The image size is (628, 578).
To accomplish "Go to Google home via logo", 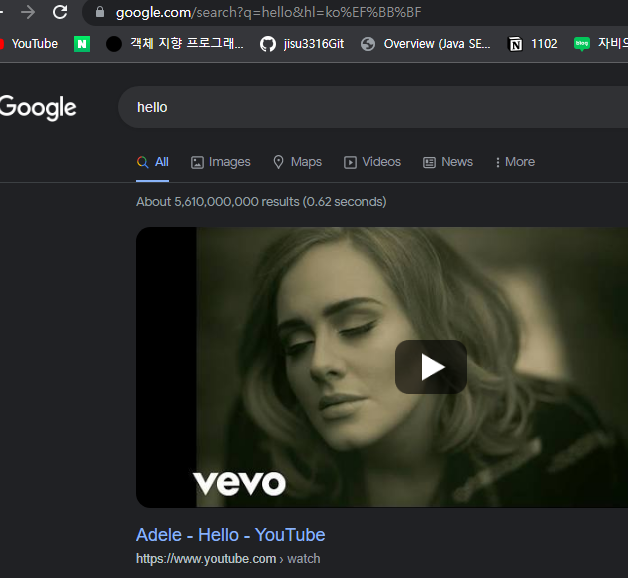I will point(38,107).
